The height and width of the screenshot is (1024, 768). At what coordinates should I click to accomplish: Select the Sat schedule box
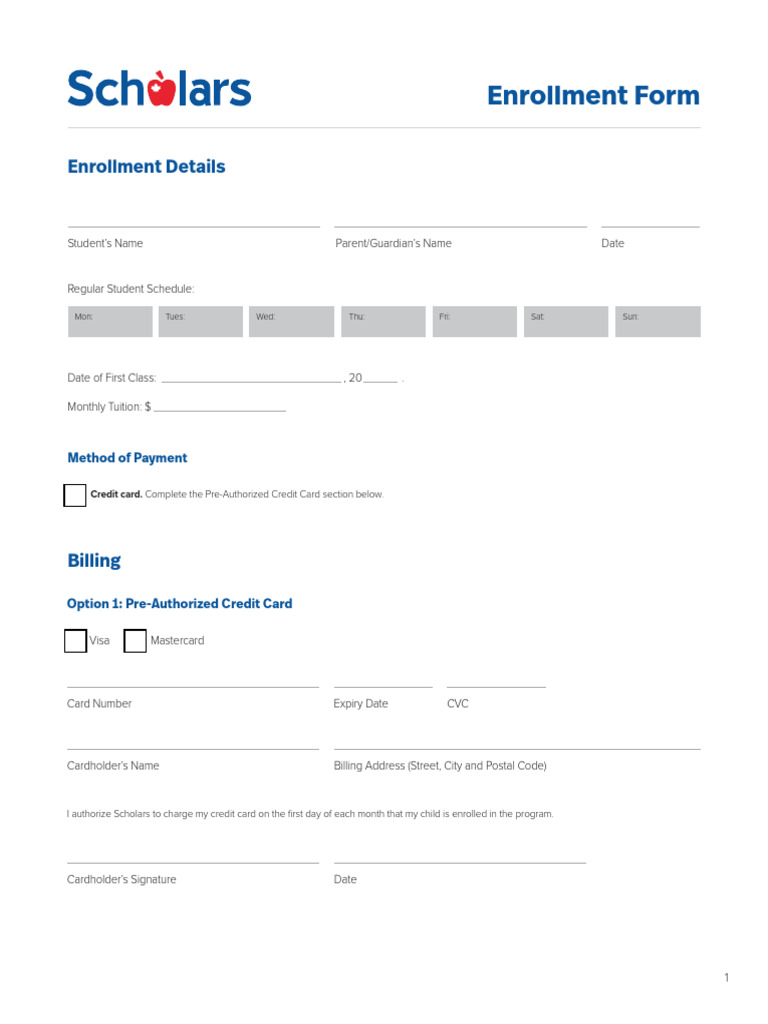point(566,321)
